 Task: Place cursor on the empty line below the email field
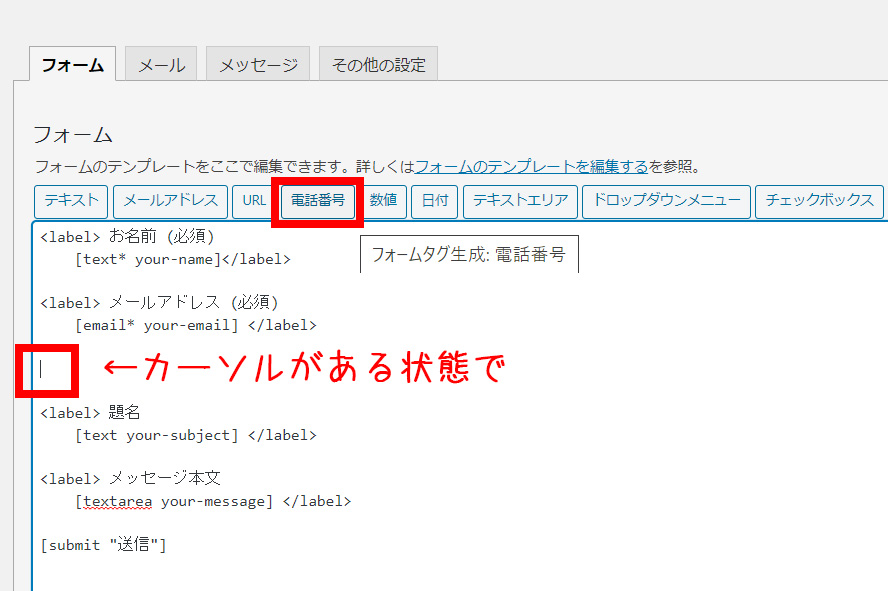(42, 369)
